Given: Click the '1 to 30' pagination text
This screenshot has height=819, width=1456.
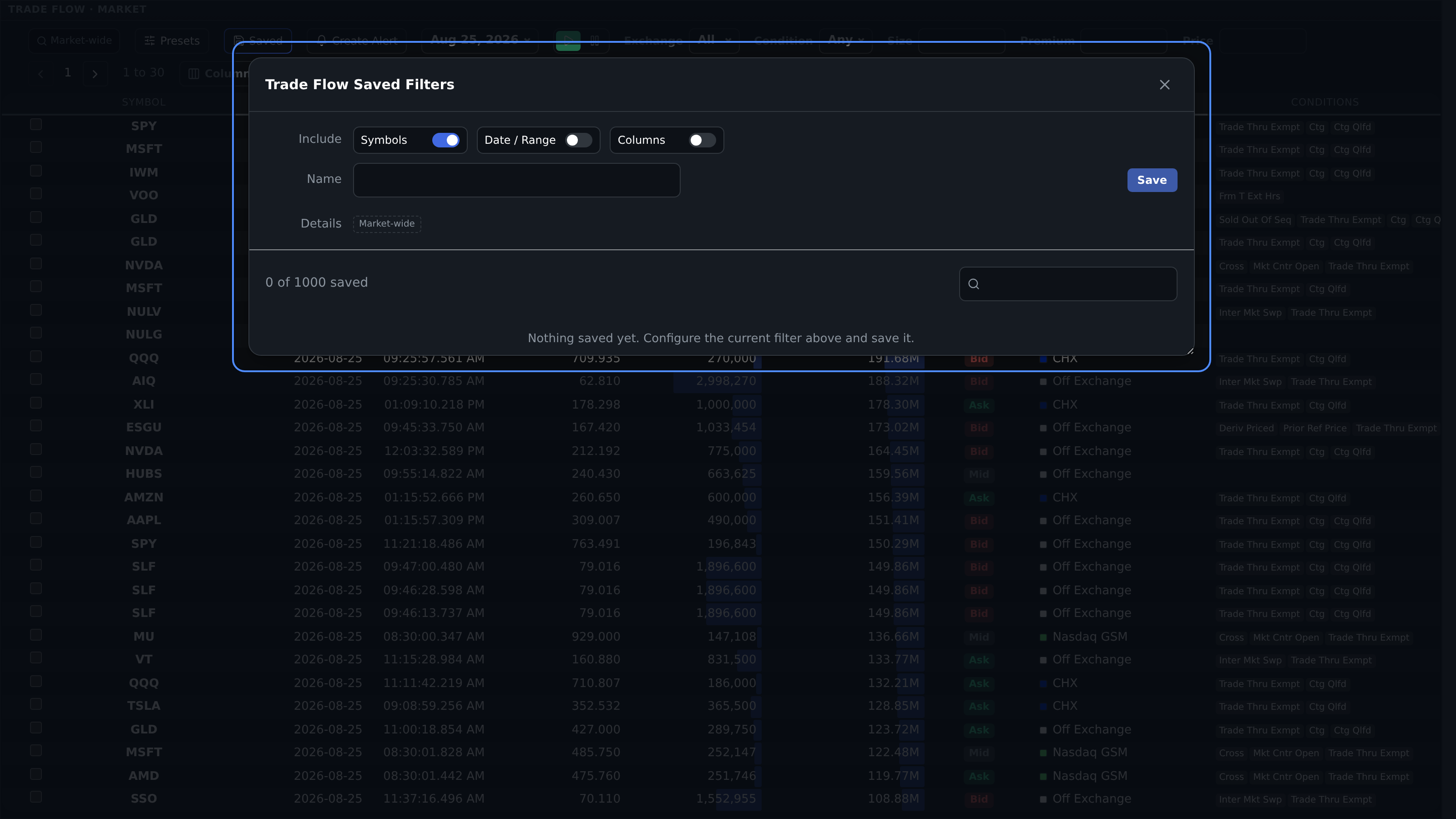Looking at the screenshot, I should 144,72.
